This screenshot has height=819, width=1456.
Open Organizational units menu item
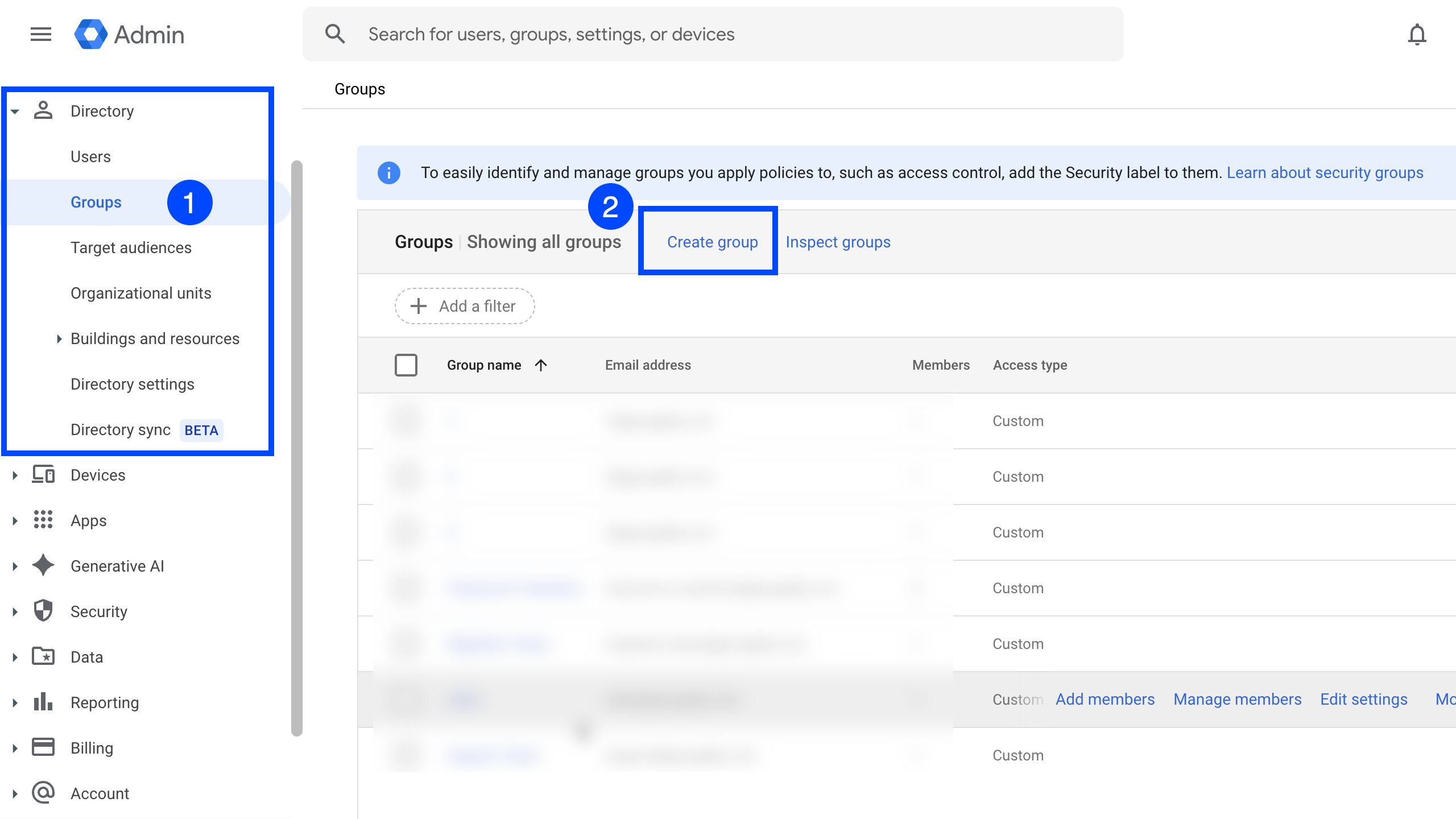click(140, 293)
